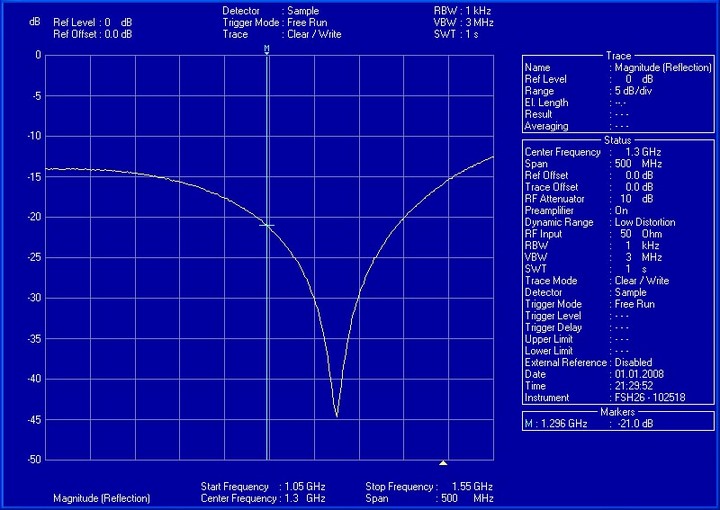The width and height of the screenshot is (720, 510).
Task: Click the 'Trigger Level' status row
Action: [x=577, y=316]
